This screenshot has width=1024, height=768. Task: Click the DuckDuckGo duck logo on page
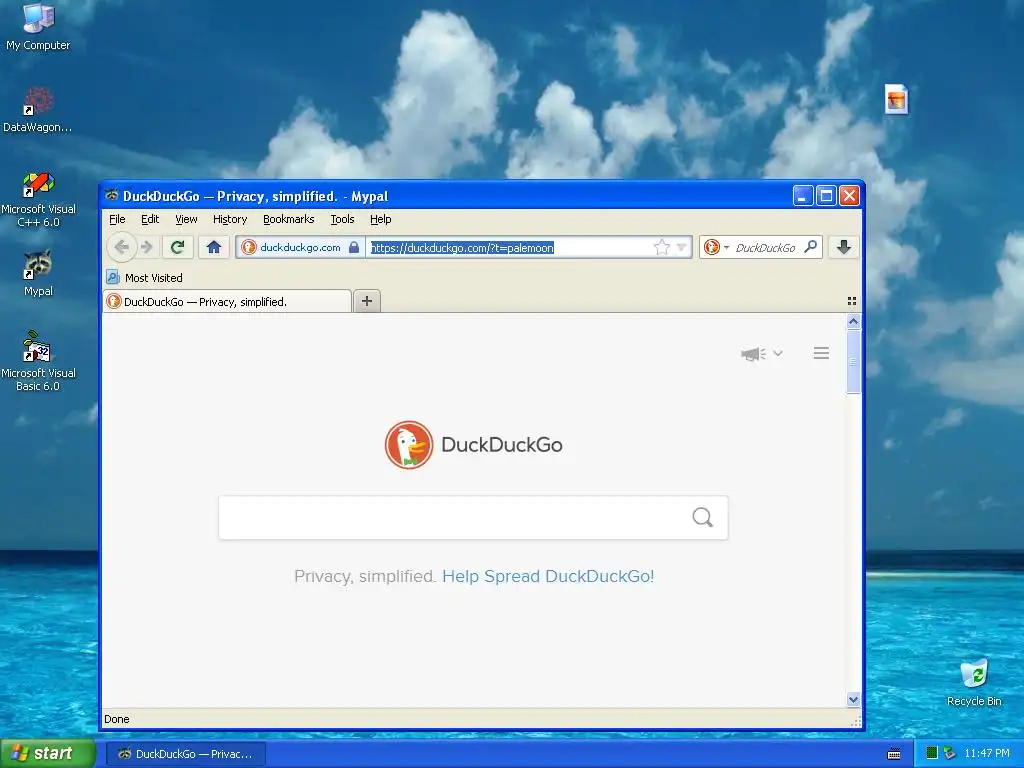tap(409, 445)
